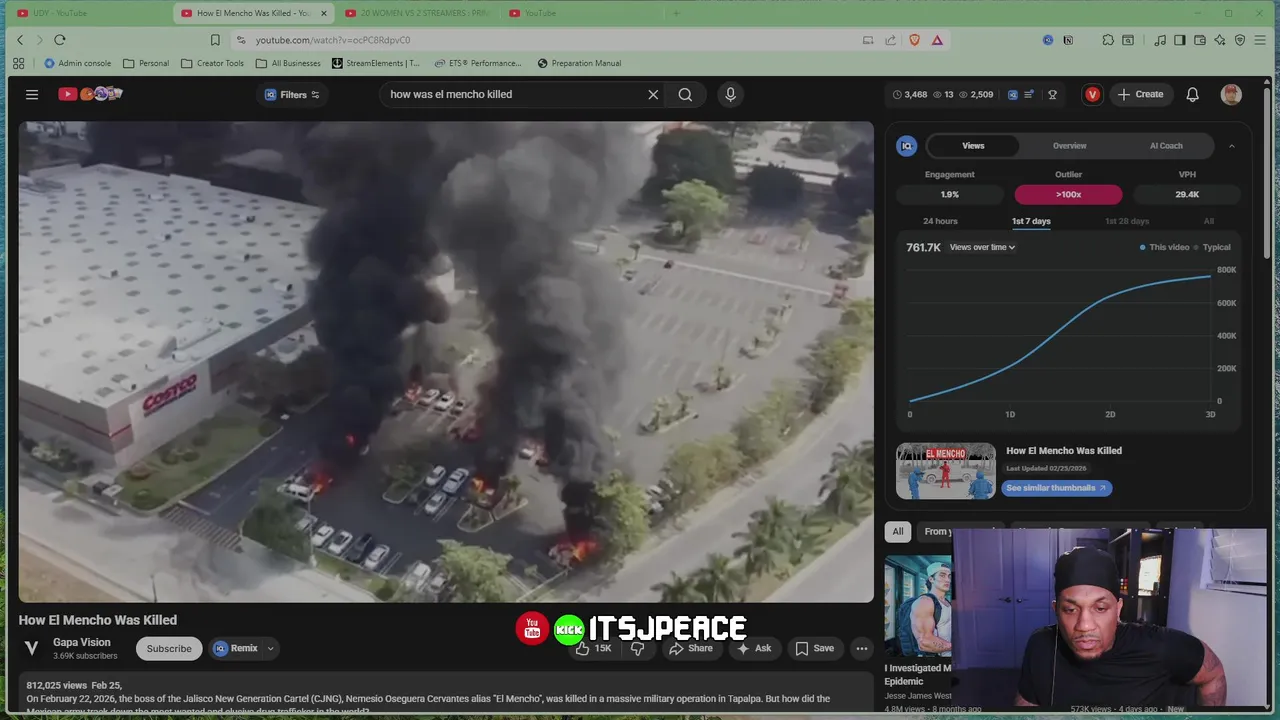Click the Create button
Viewport: 1280px width, 720px height.
click(1141, 94)
